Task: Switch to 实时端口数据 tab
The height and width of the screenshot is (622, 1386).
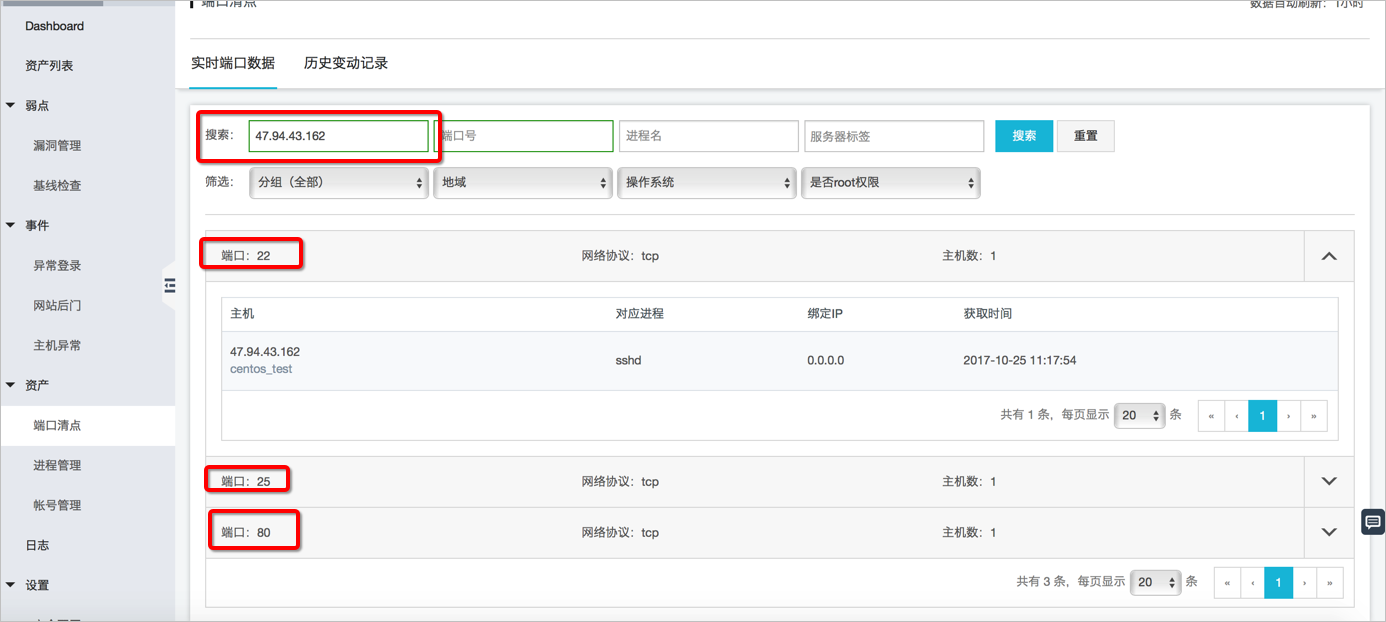Action: (233, 63)
